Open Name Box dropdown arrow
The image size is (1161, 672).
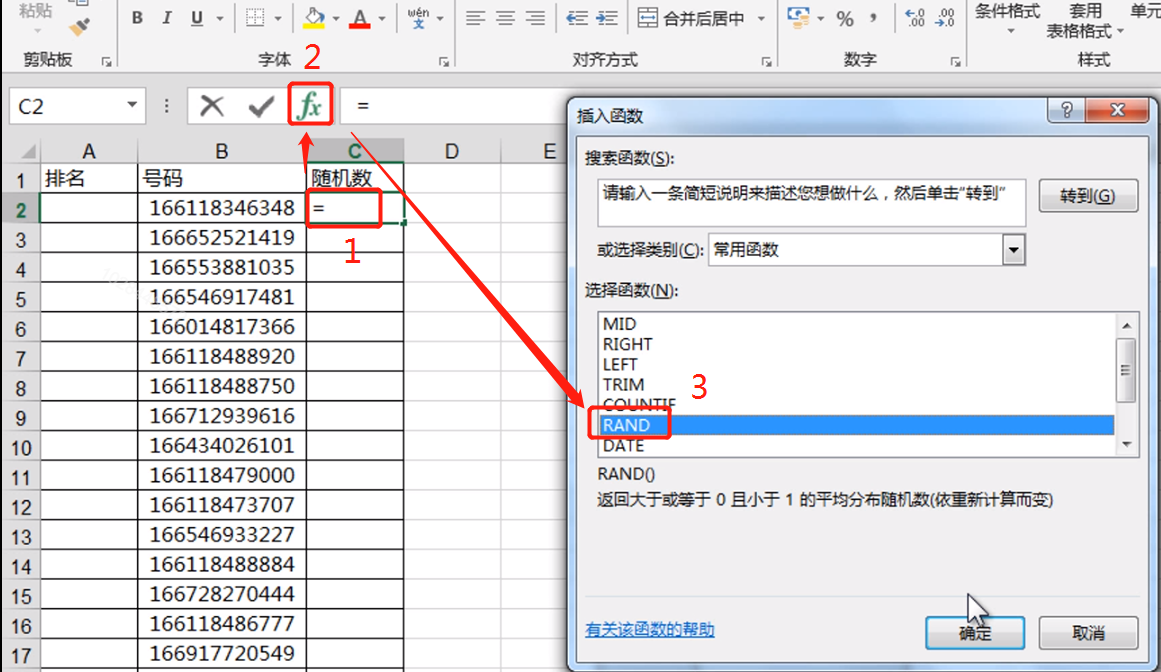pos(133,106)
